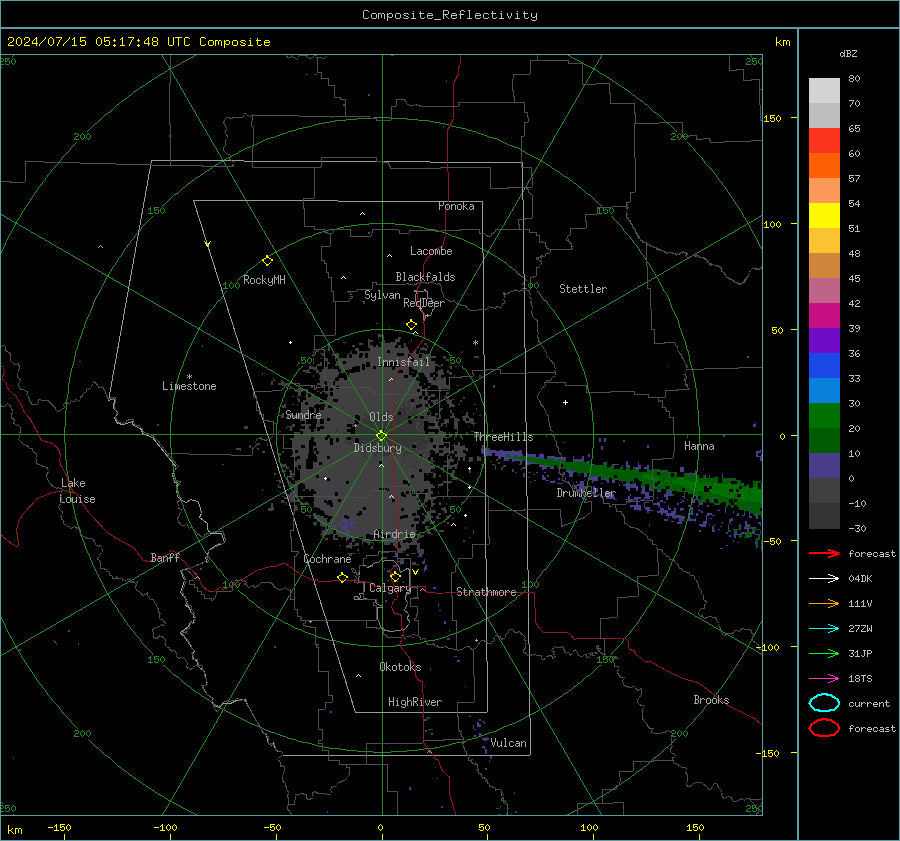The image size is (900, 841).
Task: Click the yellow 51-54 dBZ color swatch
Action: click(824, 216)
